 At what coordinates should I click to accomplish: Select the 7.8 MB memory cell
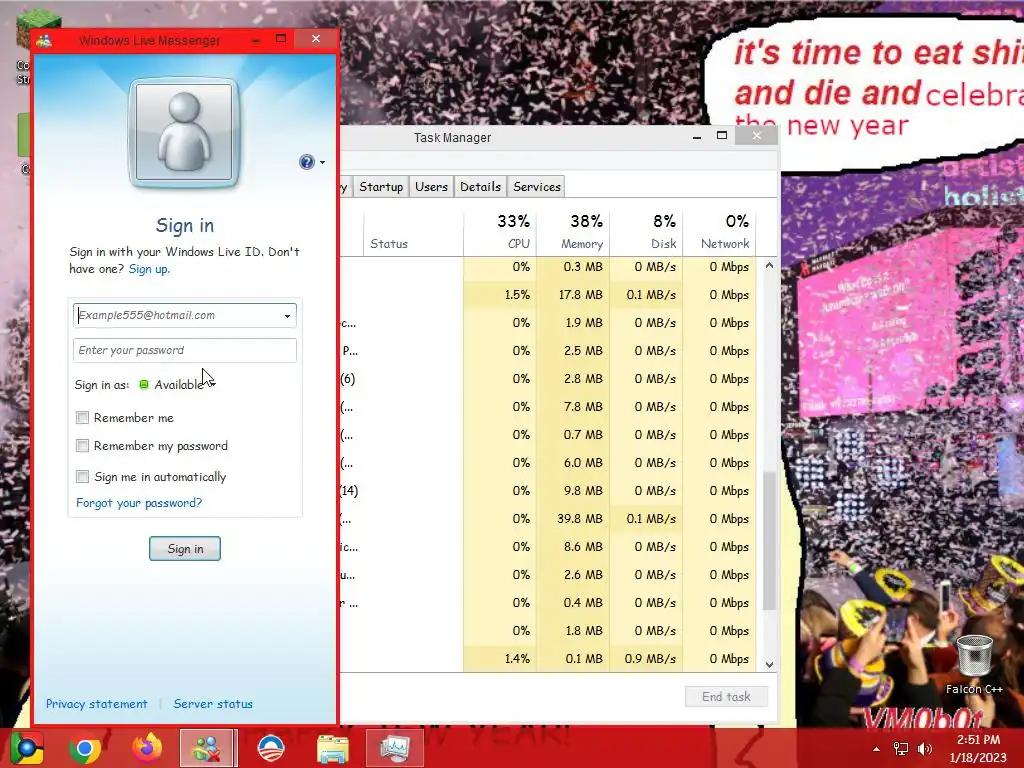(573, 407)
